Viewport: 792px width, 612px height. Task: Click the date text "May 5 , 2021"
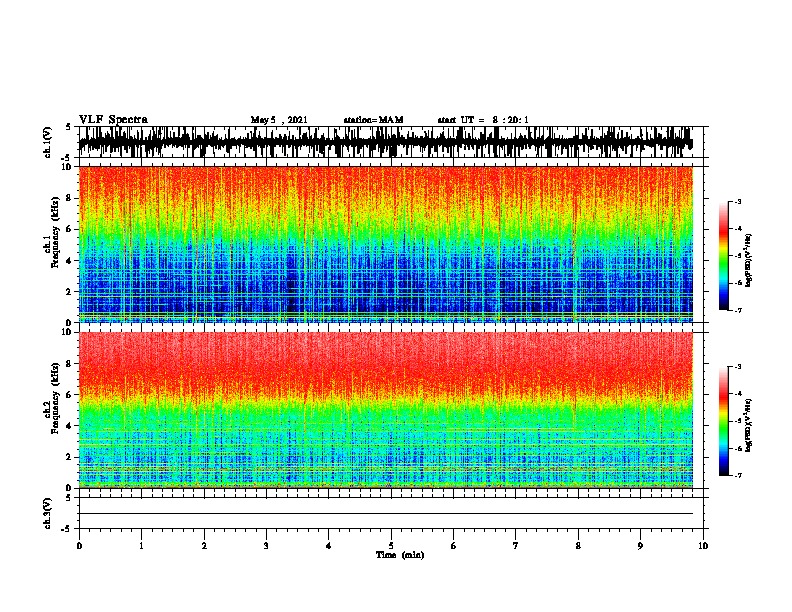coord(279,120)
